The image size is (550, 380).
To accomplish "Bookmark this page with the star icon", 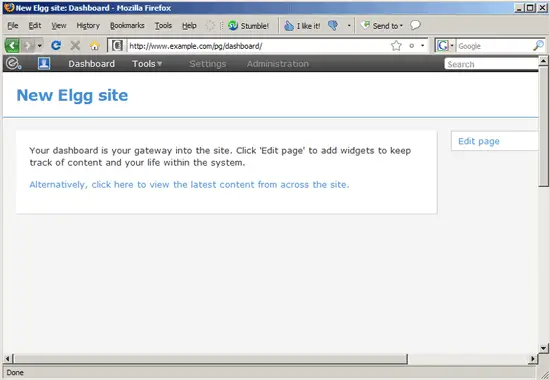I will point(396,46).
